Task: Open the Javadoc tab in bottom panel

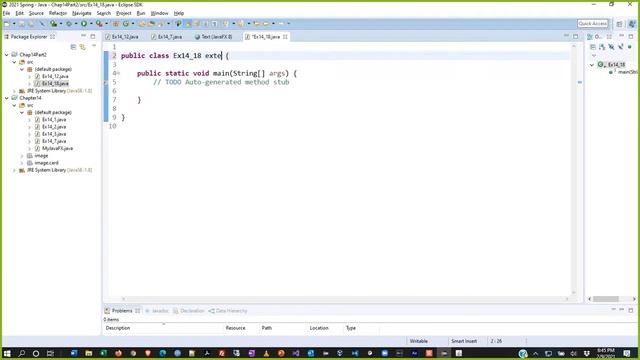Action: click(157, 311)
